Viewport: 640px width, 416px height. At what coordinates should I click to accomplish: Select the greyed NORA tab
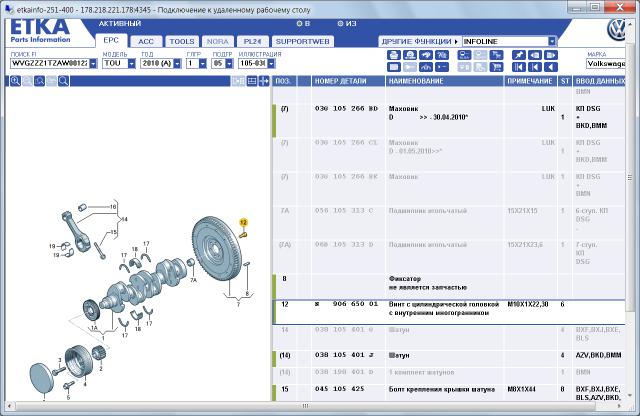pos(218,41)
